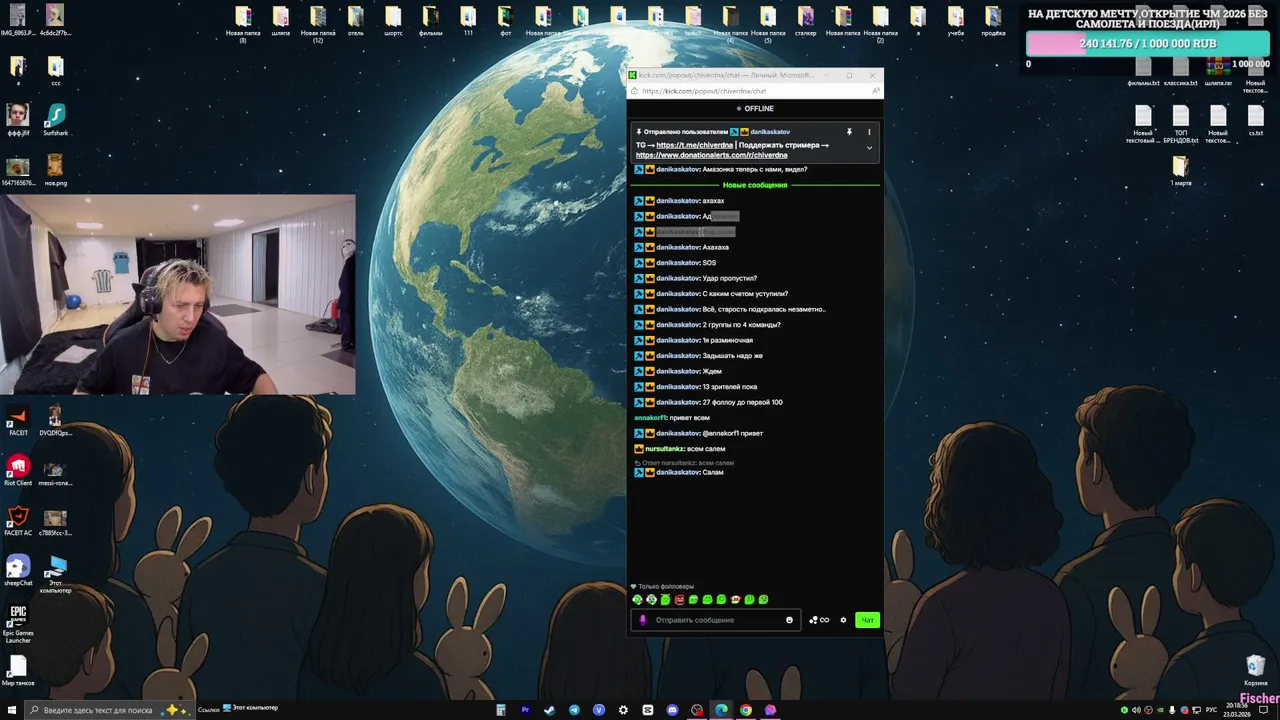Open chat settings gear icon

click(843, 620)
